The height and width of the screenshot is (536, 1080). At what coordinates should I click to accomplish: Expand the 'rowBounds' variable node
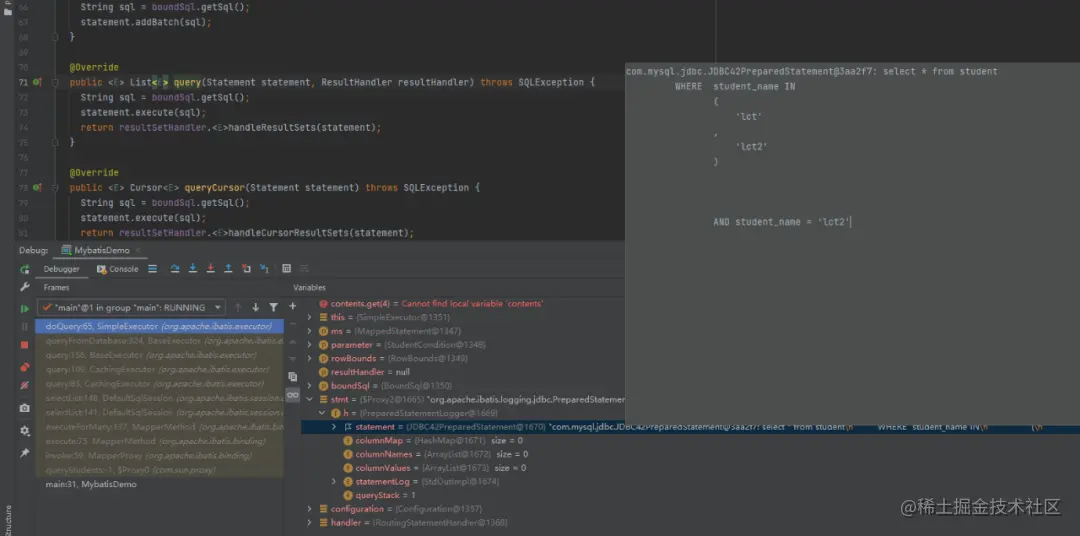(x=310, y=358)
